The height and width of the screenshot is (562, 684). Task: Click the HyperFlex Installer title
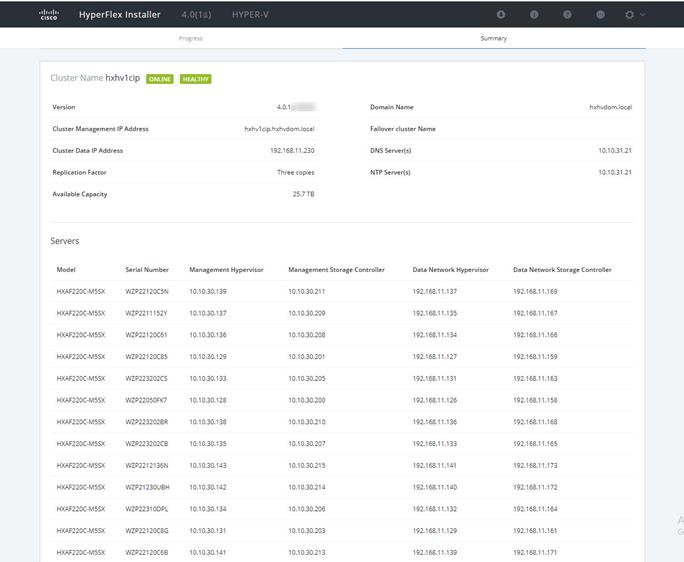click(120, 14)
